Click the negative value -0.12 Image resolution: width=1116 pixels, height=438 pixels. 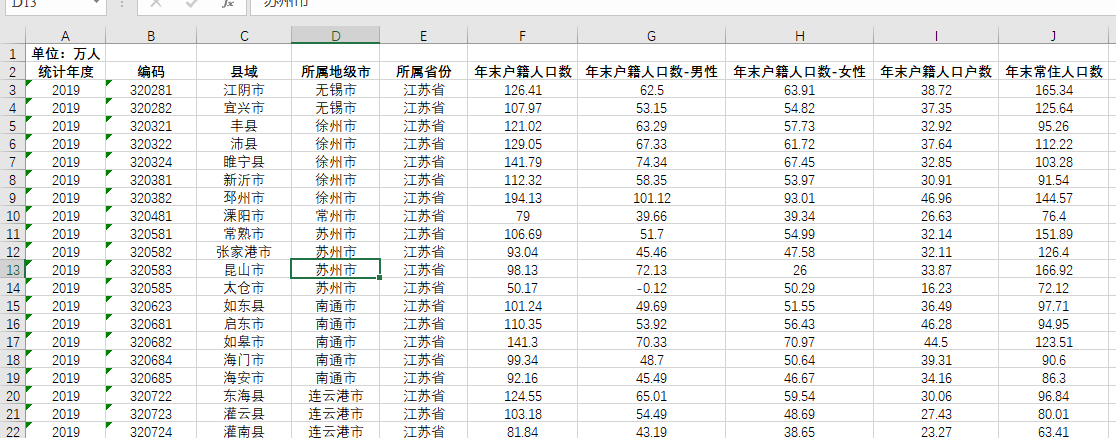click(x=651, y=288)
